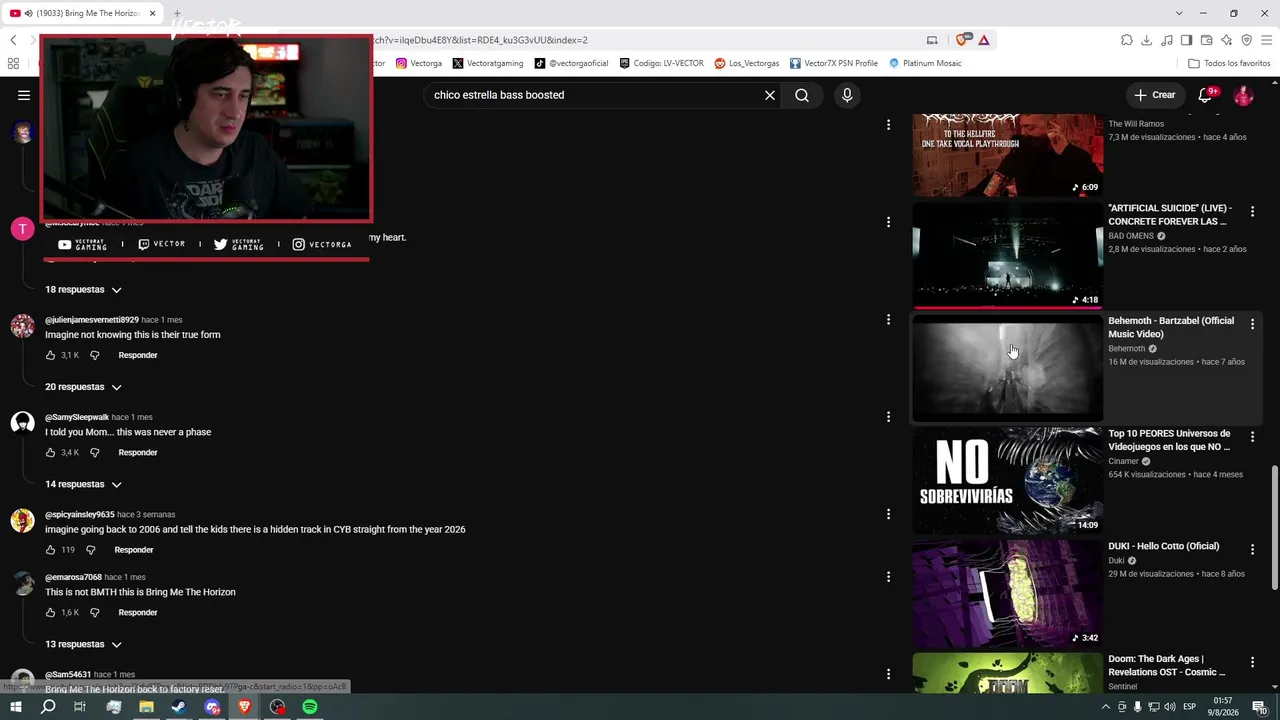This screenshot has width=1280, height=720.
Task: Open the @vectorgaoficial TikTok bookmark
Action: [571, 63]
